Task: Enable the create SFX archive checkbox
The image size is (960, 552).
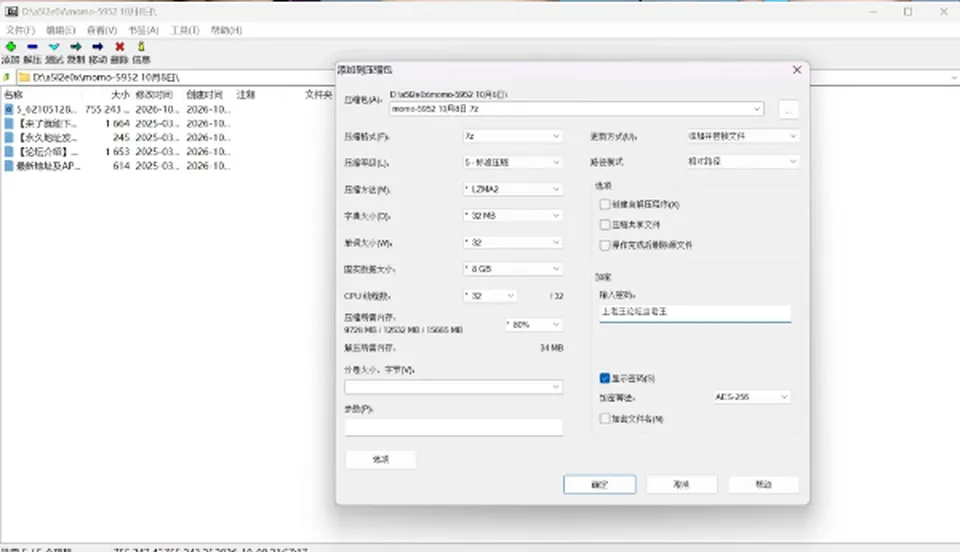Action: (x=605, y=204)
